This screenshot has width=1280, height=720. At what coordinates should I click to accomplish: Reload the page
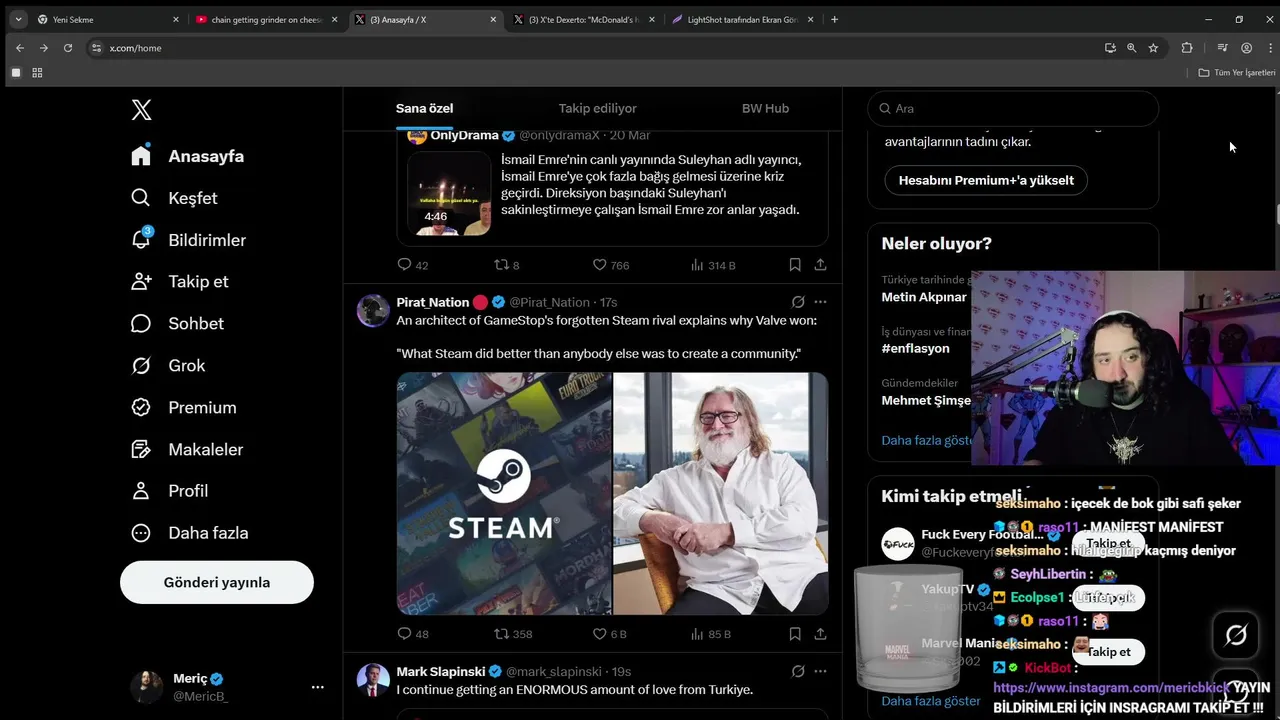pos(68,48)
